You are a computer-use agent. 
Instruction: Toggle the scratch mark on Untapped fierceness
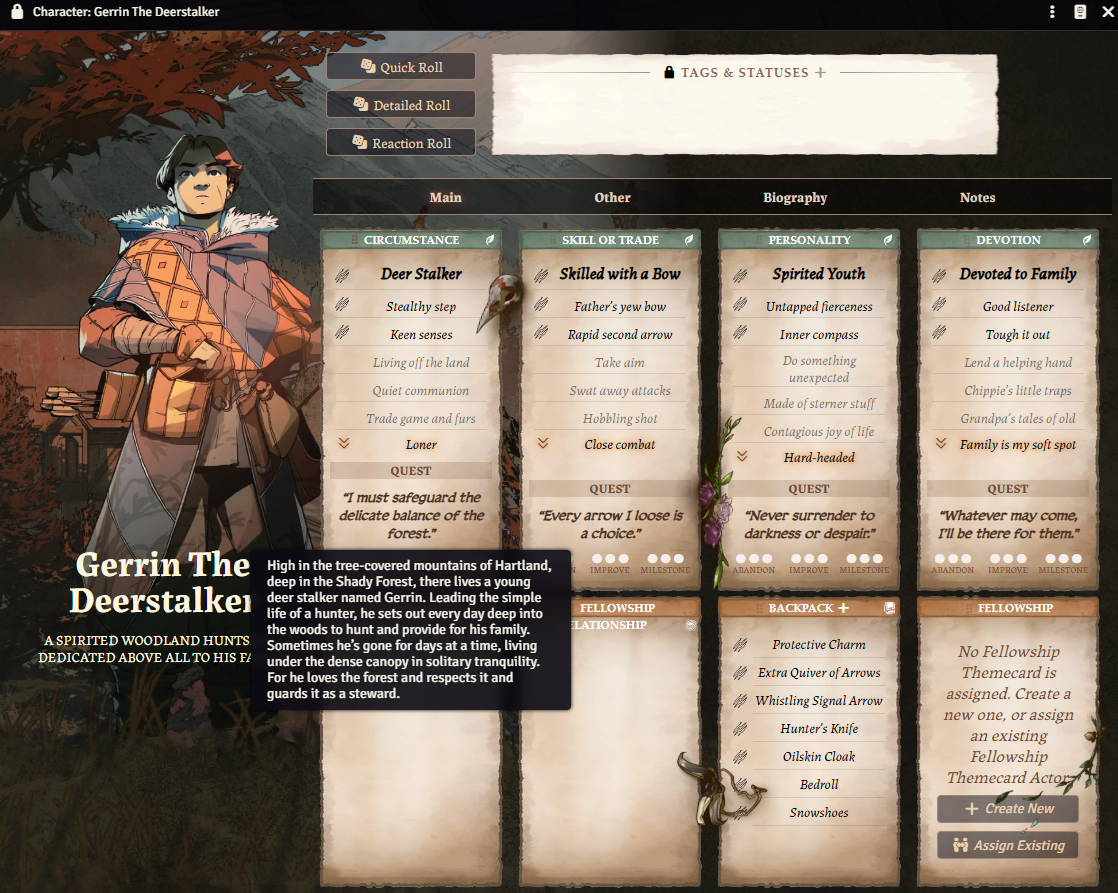[x=740, y=305]
